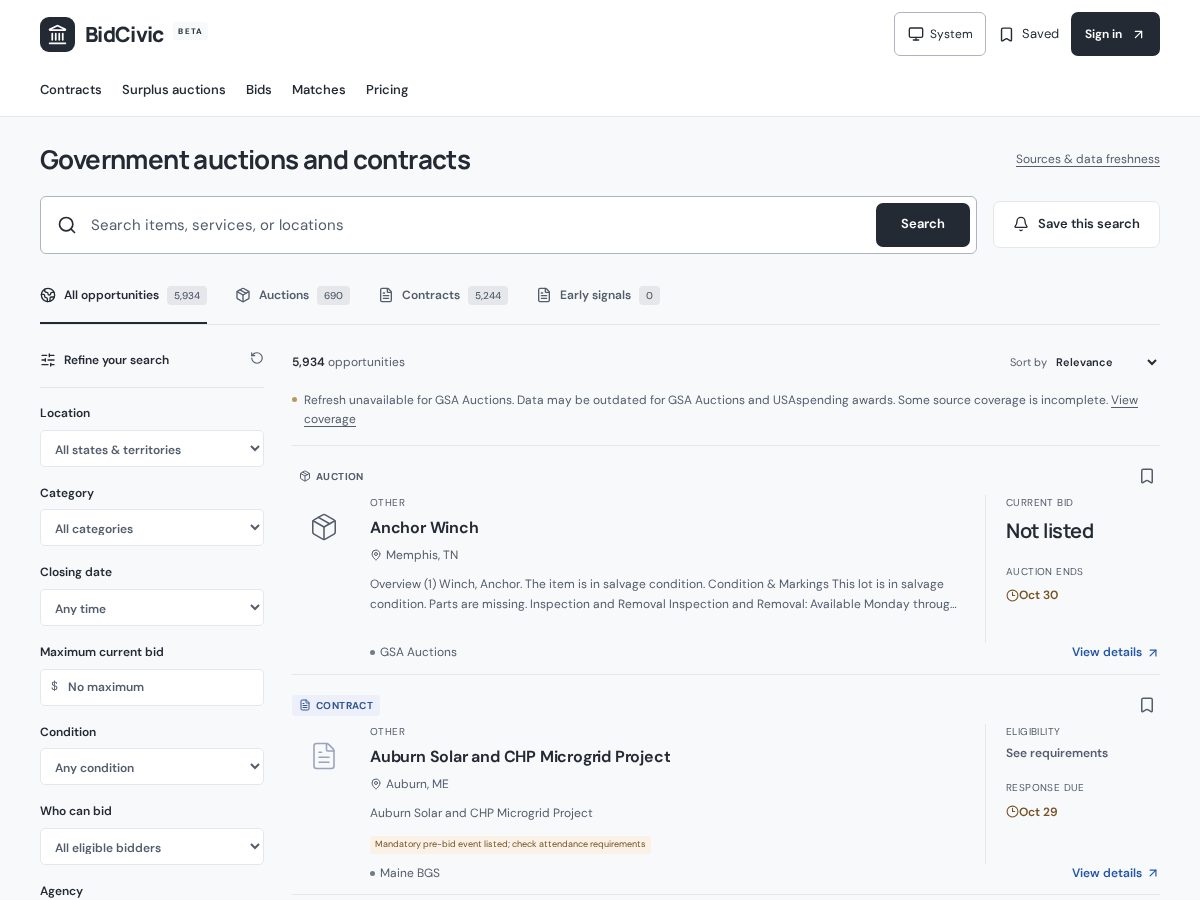The height and width of the screenshot is (900, 1200).
Task: Click the monitor icon in System button
Action: point(916,34)
